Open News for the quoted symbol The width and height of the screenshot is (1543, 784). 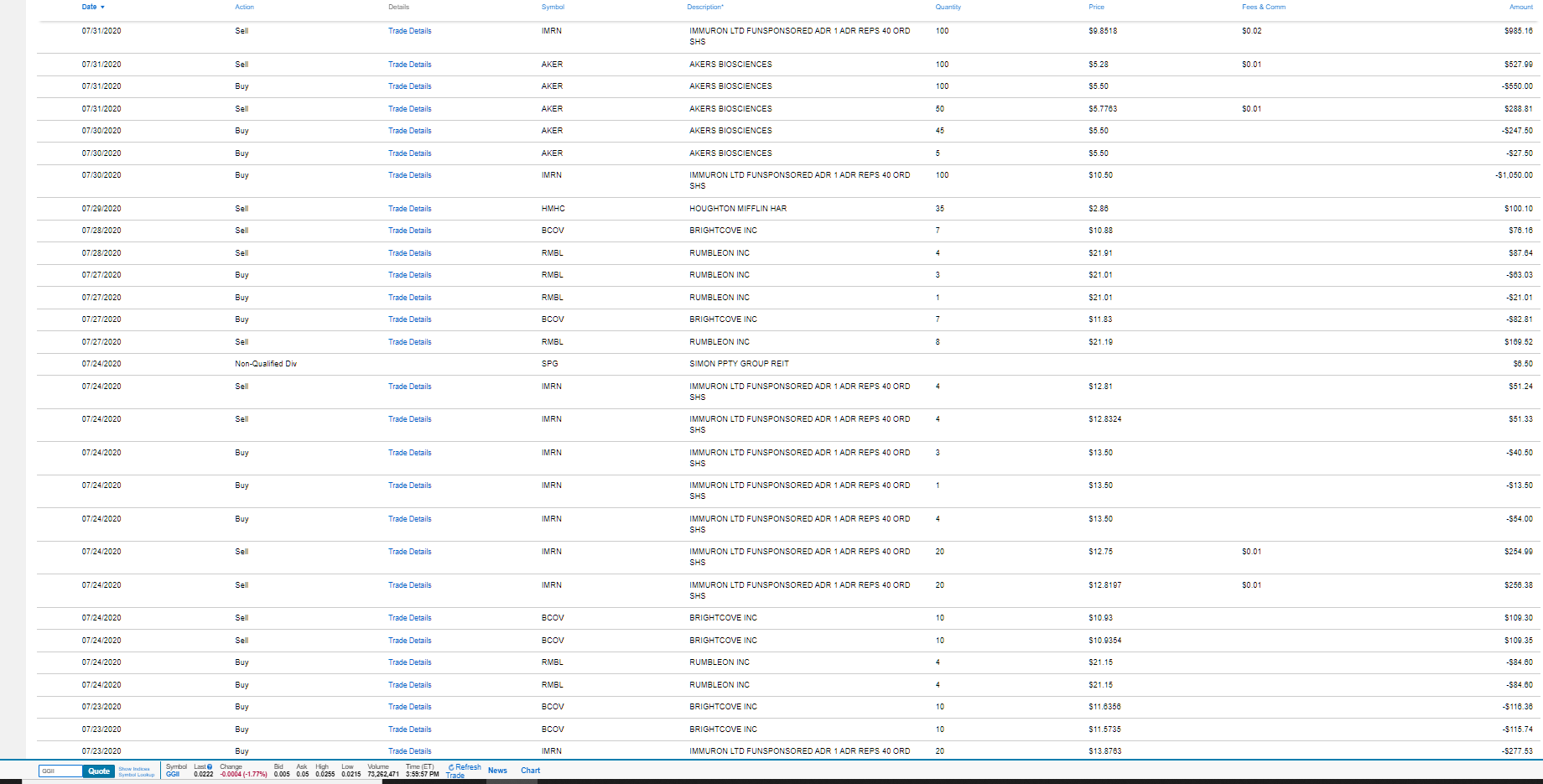(x=497, y=771)
